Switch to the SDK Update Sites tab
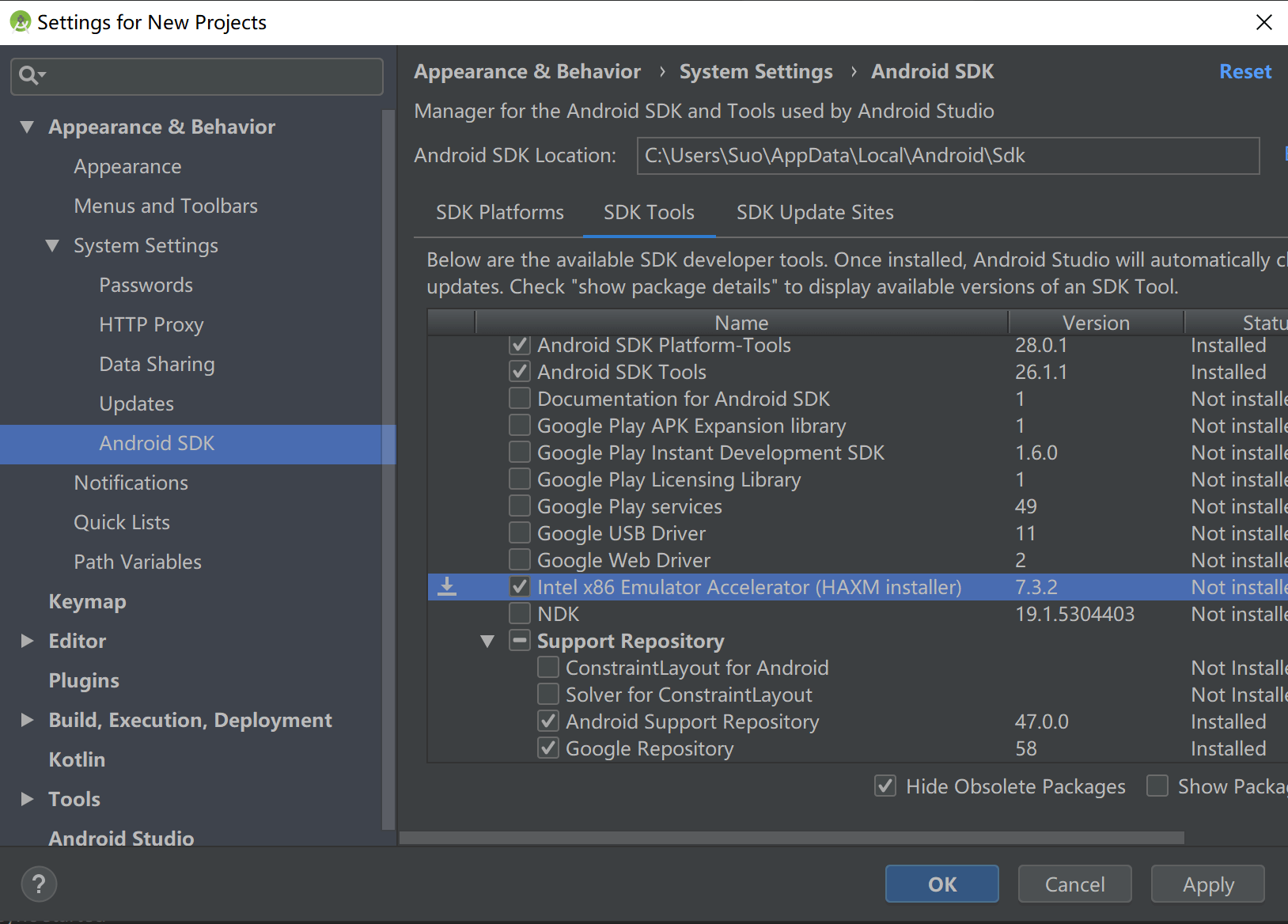The width and height of the screenshot is (1288, 924). point(814,212)
